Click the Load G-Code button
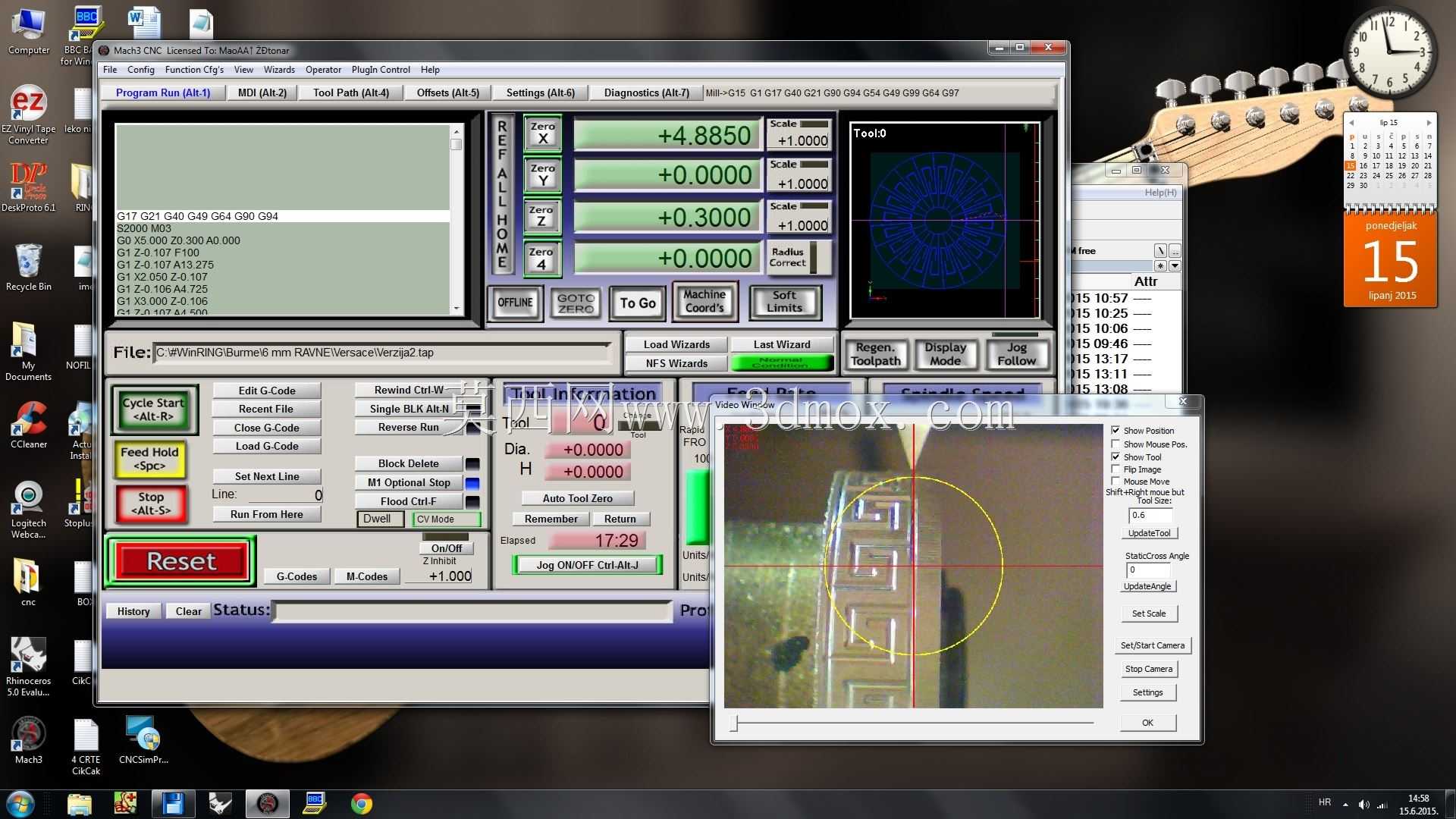1456x819 pixels. coord(267,446)
